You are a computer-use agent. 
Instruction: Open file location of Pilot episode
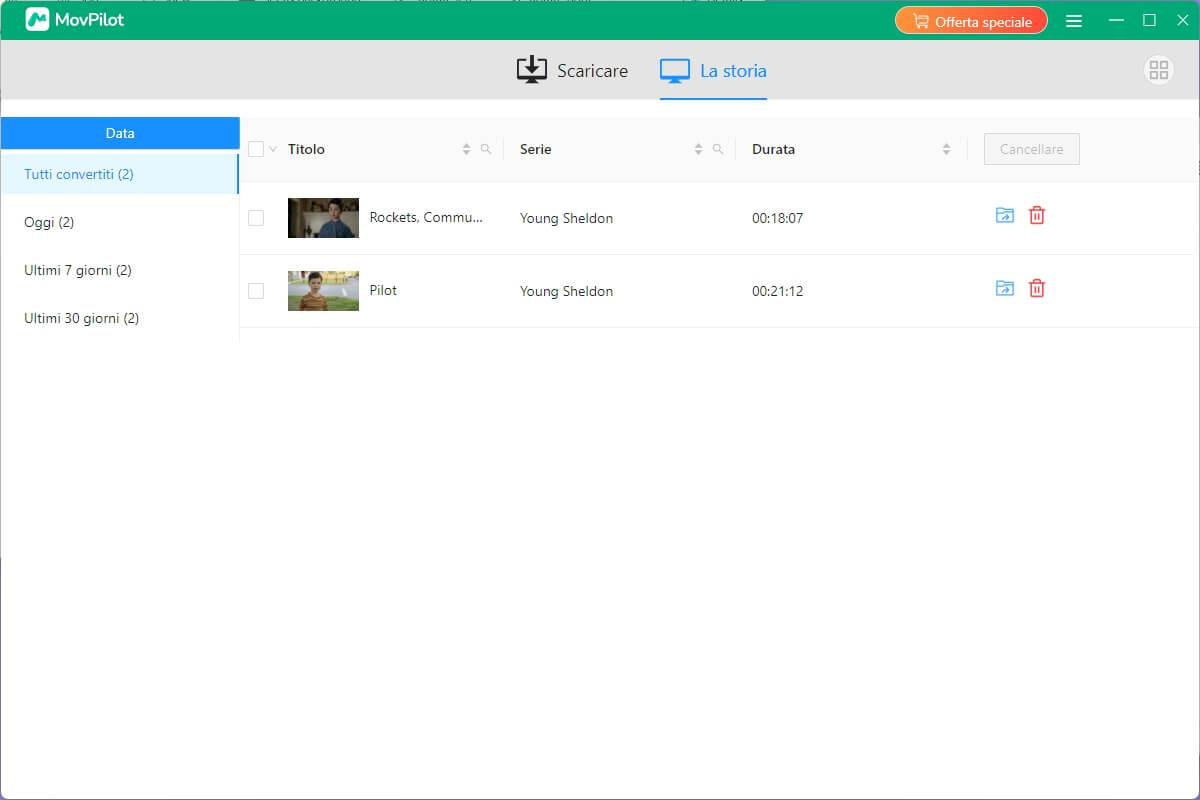click(1004, 288)
